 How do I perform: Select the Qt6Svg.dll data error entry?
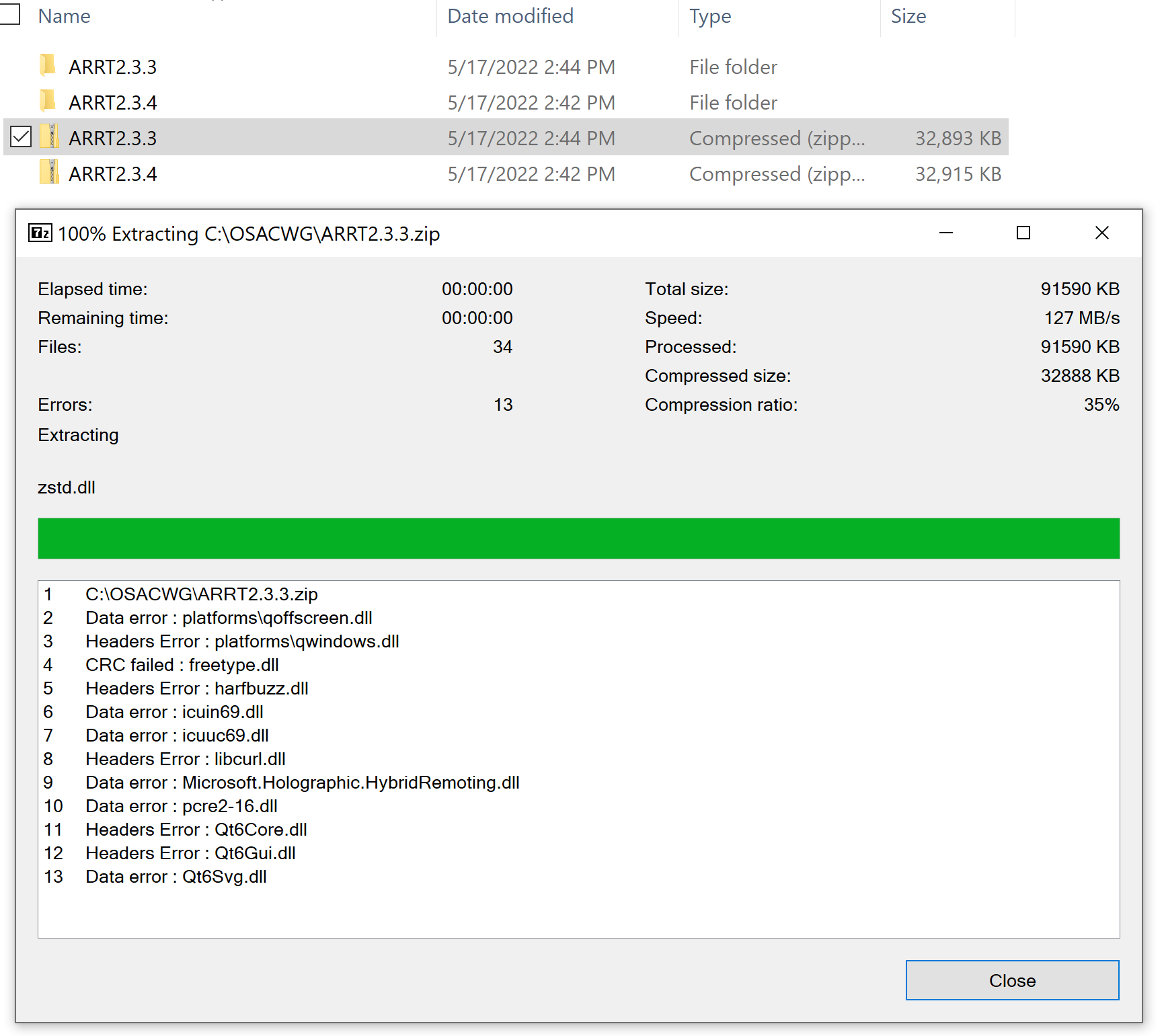tap(175, 877)
